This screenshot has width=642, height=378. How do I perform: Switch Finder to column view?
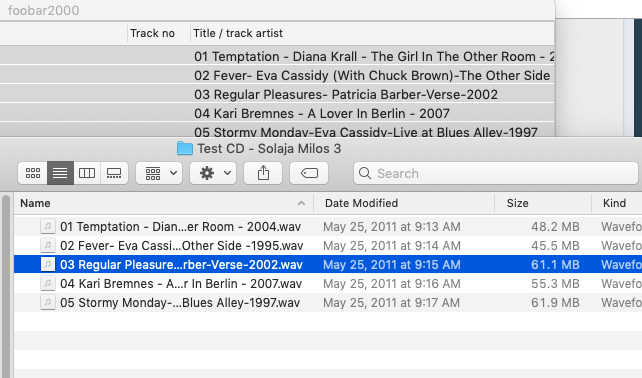coord(87,173)
